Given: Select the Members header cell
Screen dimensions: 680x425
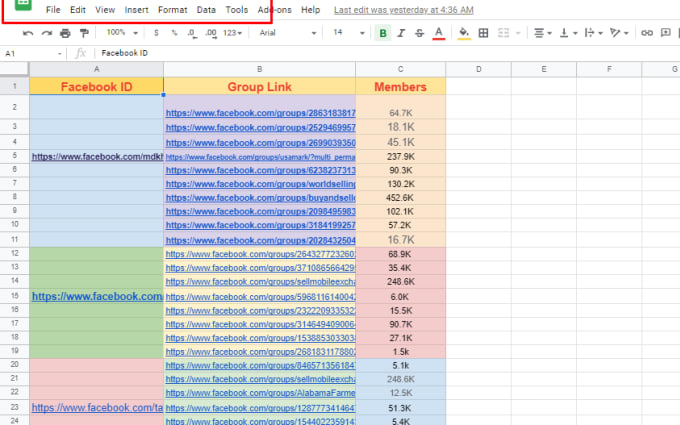Looking at the screenshot, I should coord(400,86).
